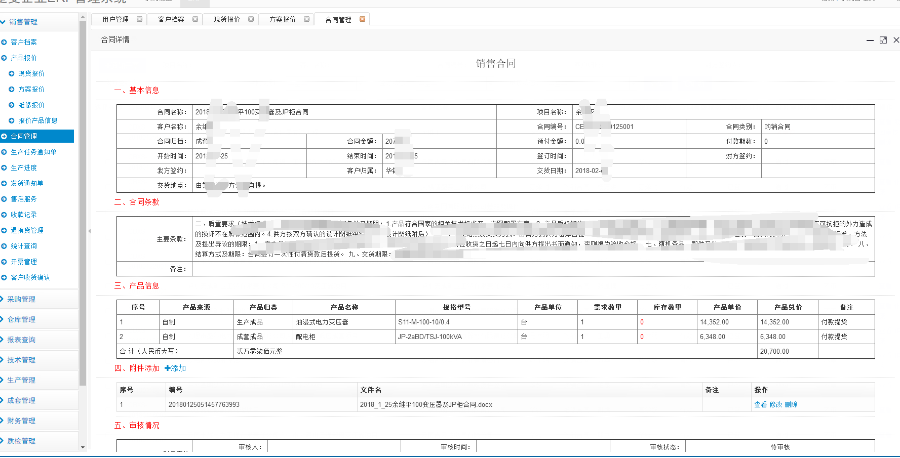Close the 合同管理 tab with orange X icon
The width and height of the screenshot is (900, 458).
pos(362,20)
